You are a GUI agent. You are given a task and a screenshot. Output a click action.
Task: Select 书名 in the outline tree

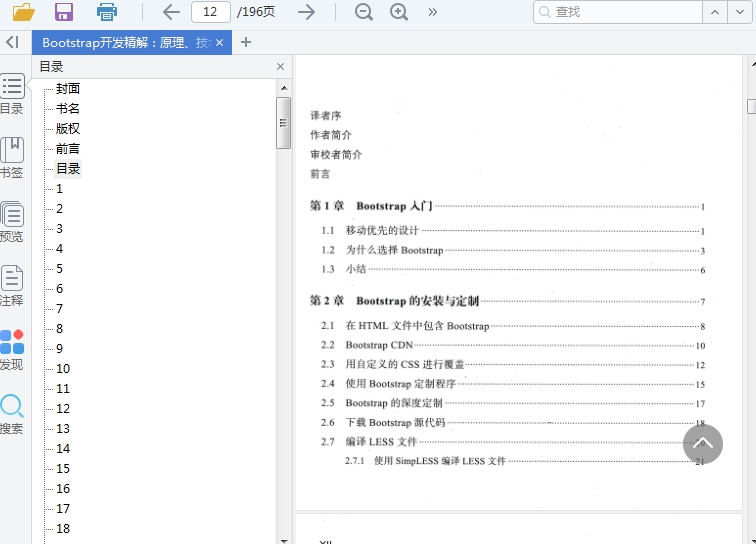point(68,109)
